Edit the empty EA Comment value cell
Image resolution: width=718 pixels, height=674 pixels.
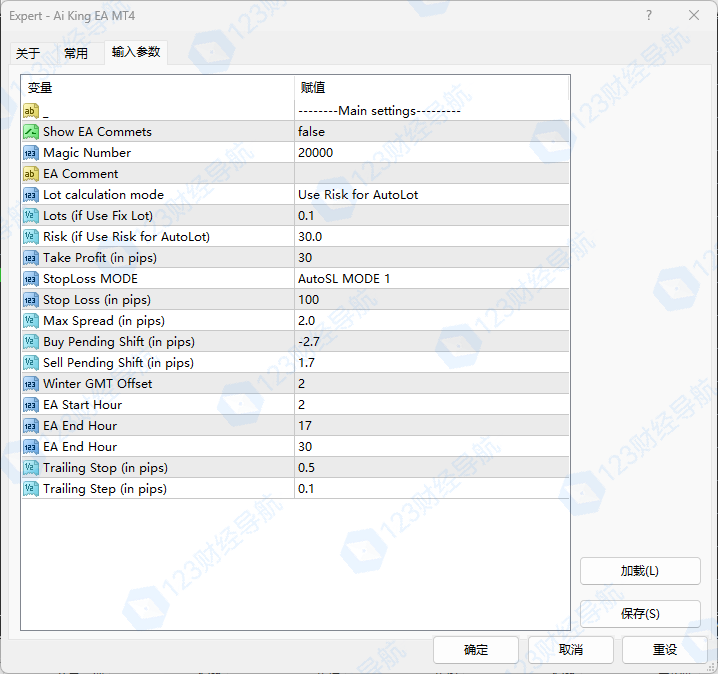click(432, 174)
